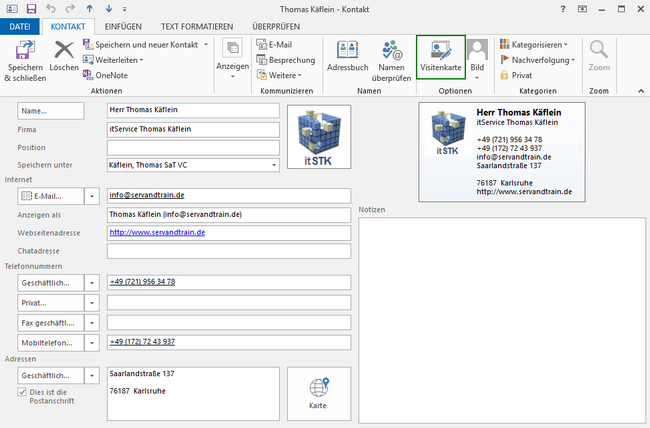The width and height of the screenshot is (650, 428).
Task: Click the Geschäftlich... phone button
Action: tap(51, 283)
